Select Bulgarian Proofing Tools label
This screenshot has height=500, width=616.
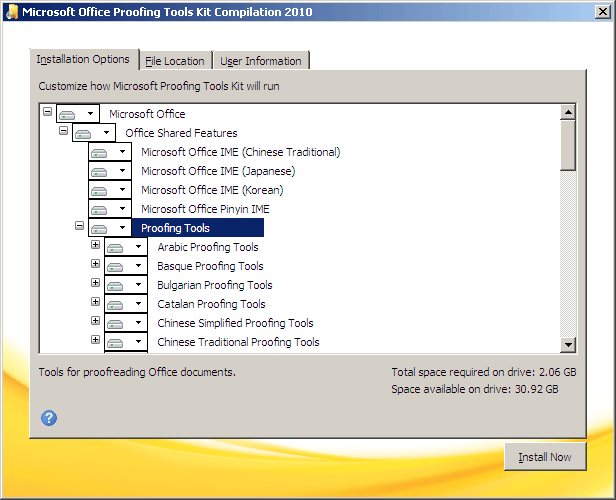click(215, 285)
